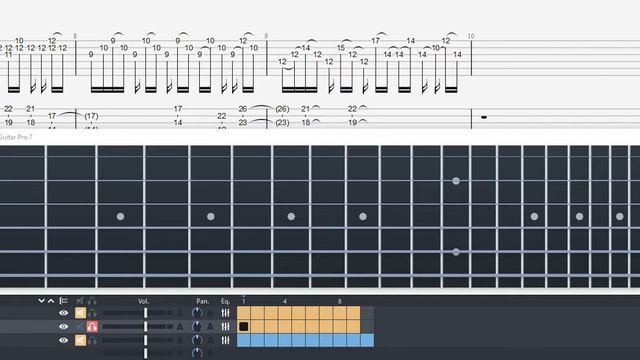Select black cursor cell in second track bar 1
This screenshot has height=360, width=640.
pos(244,327)
